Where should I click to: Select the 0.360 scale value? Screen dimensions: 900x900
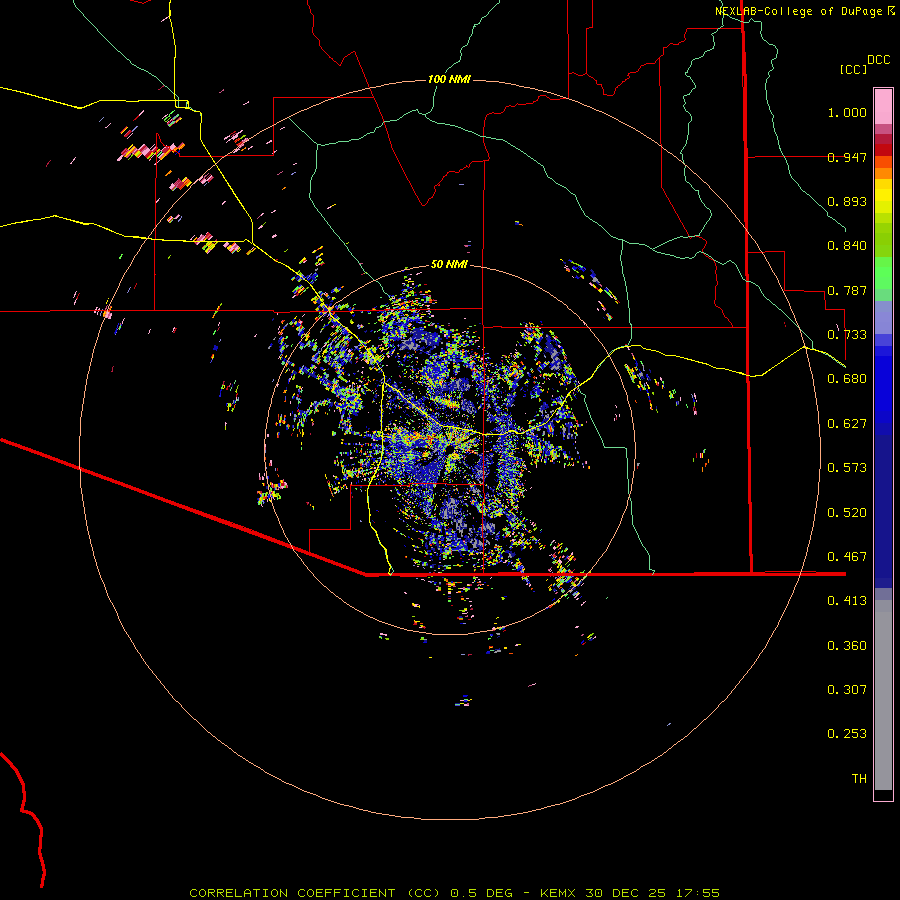[847, 646]
